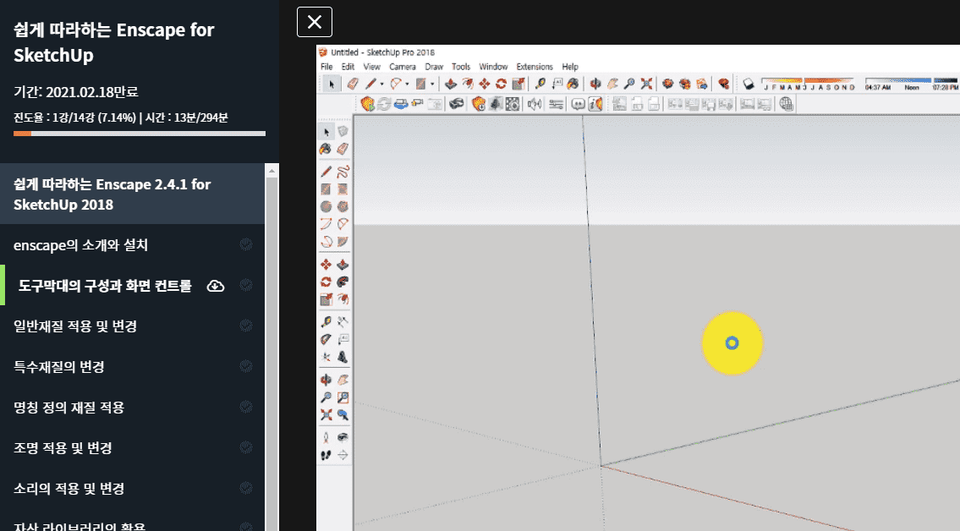This screenshot has width=960, height=531.
Task: Click the section header Enscape 2.4.1 for SketchUp 2018
Action: click(132, 194)
